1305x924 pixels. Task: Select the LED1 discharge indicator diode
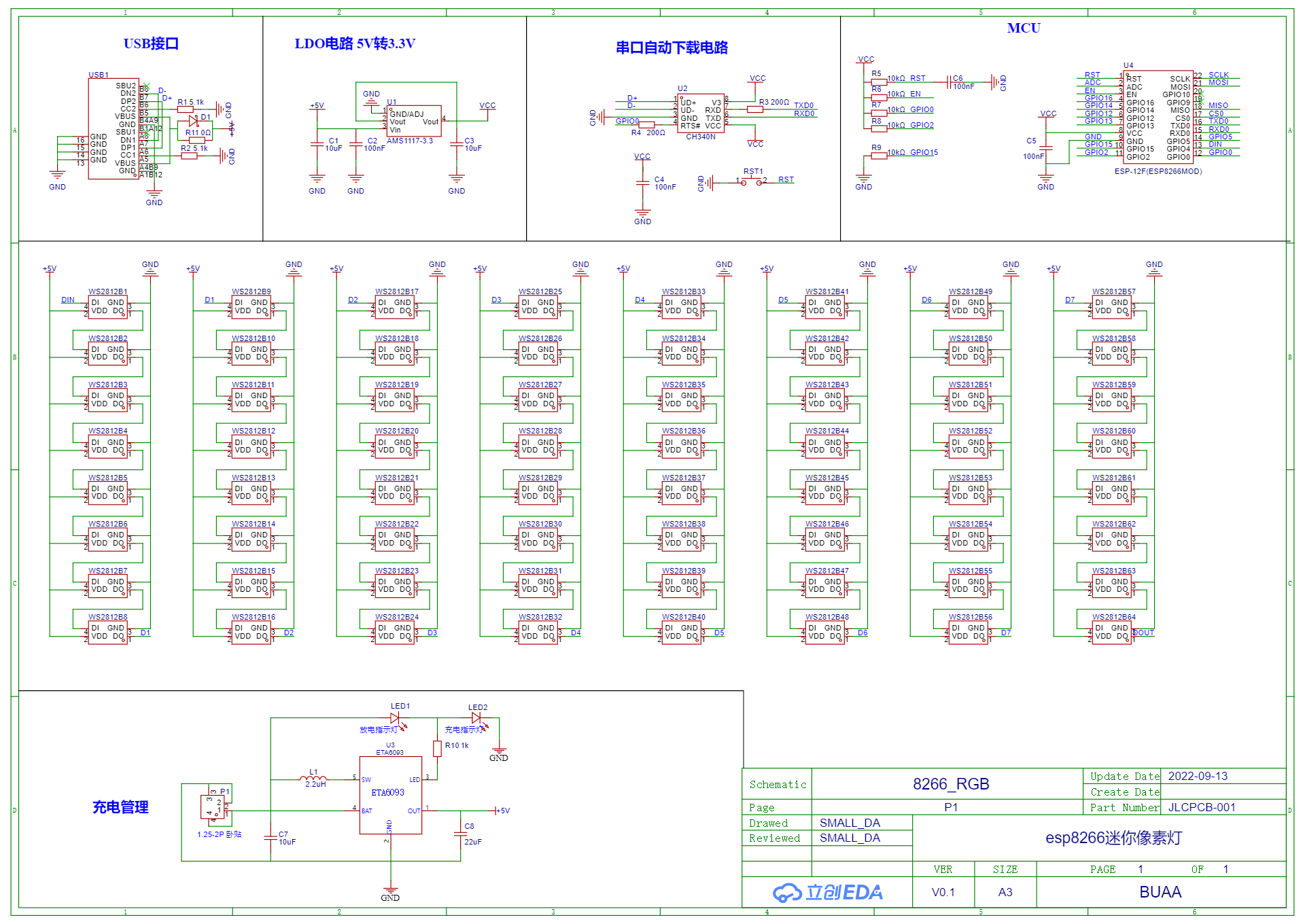pyautogui.click(x=395, y=718)
